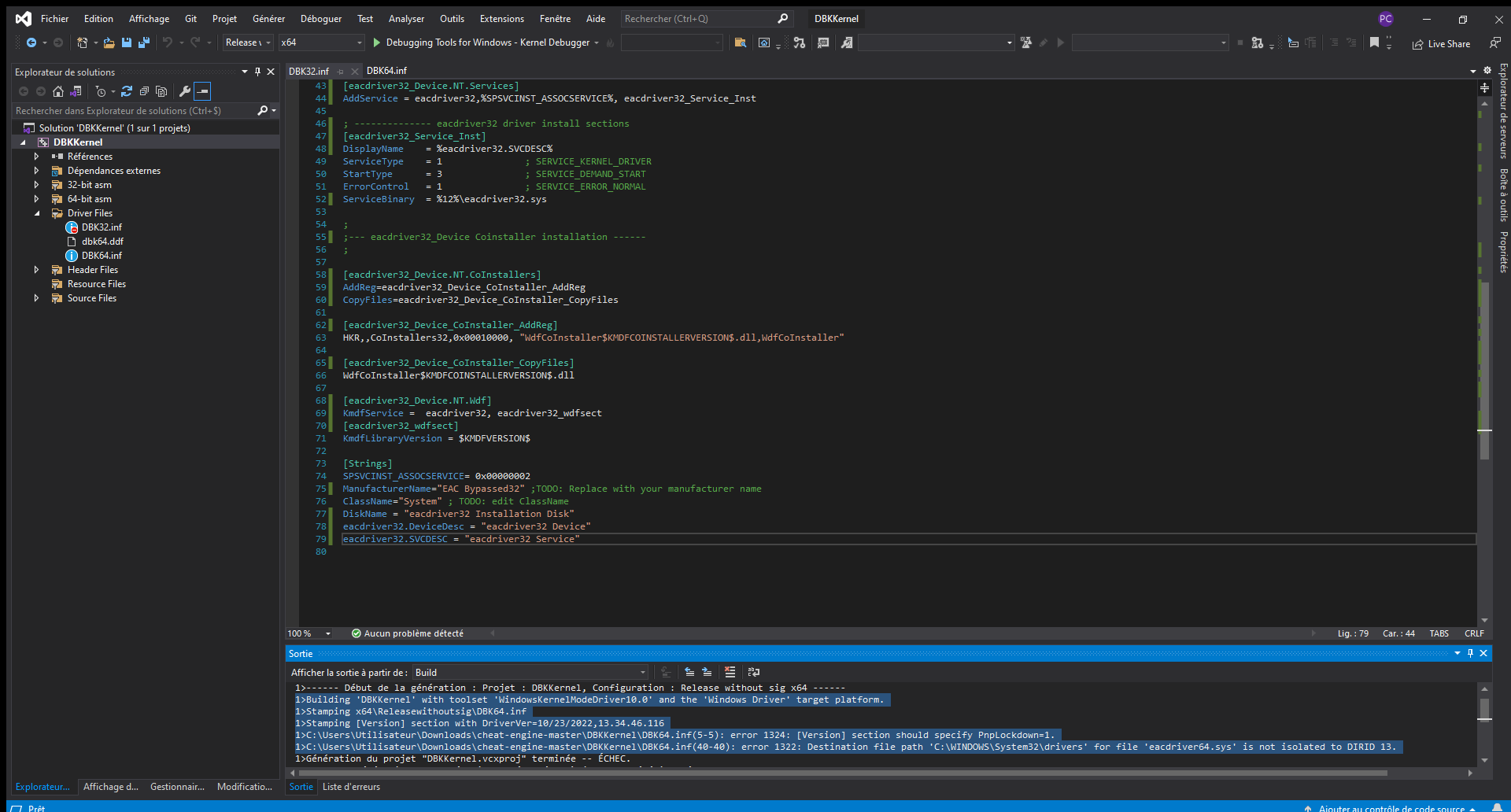Open the debugger target dropdown arrow
This screenshot has width=1511, height=812.
click(x=597, y=42)
